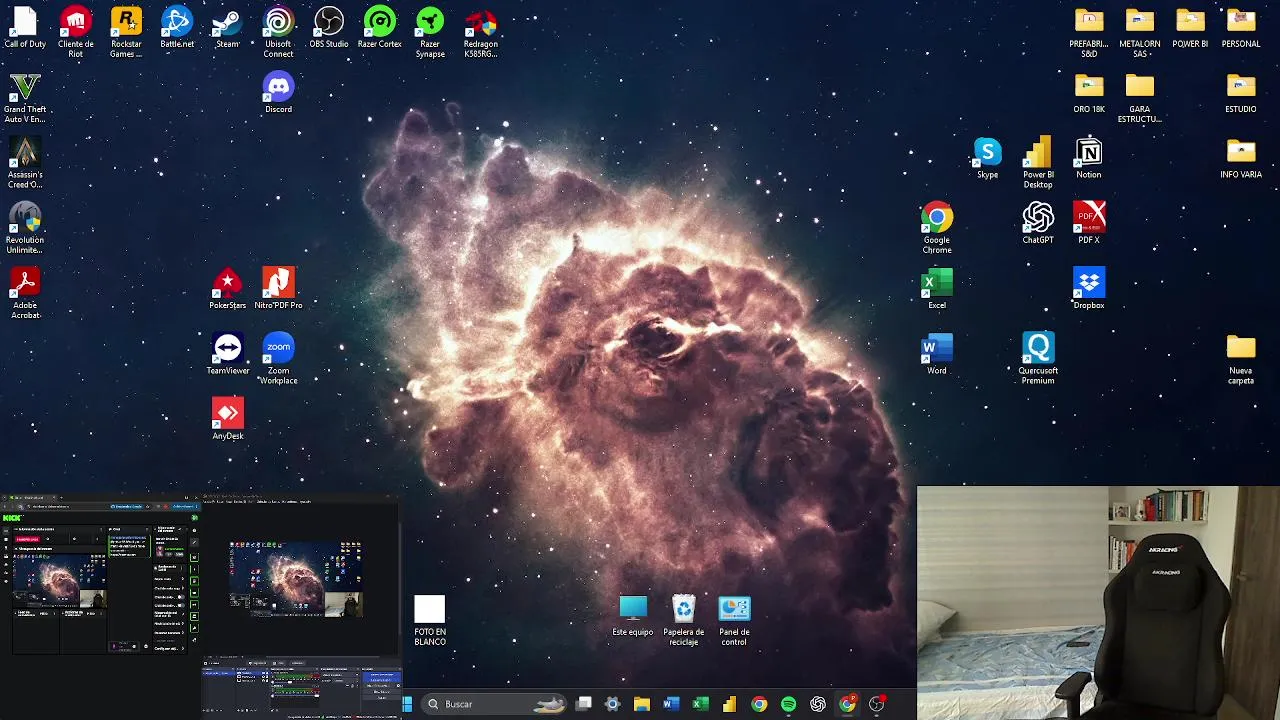Open the Discord desktop icon
This screenshot has width=1280, height=720.
pos(278,93)
